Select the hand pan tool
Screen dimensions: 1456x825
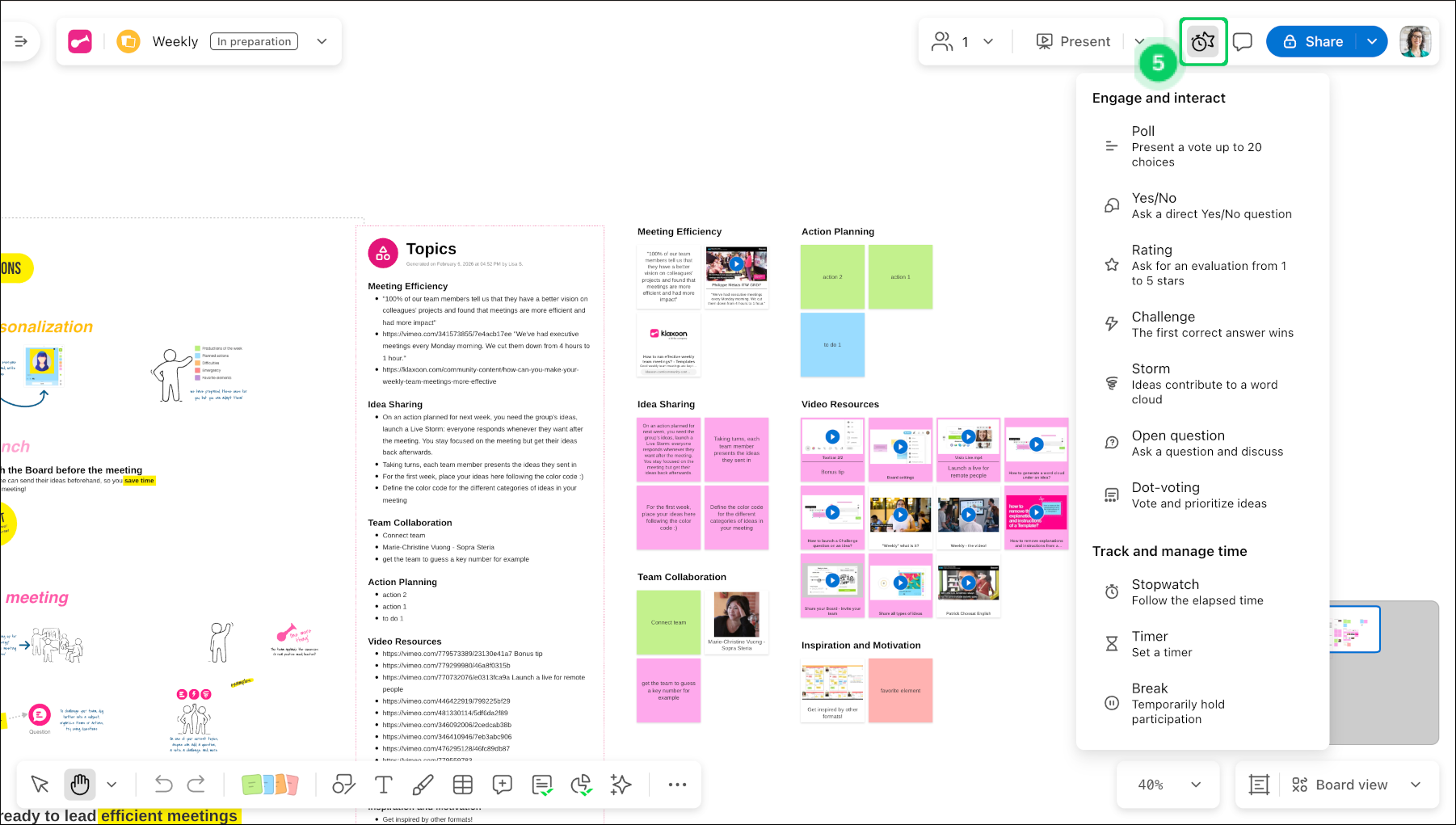click(80, 785)
